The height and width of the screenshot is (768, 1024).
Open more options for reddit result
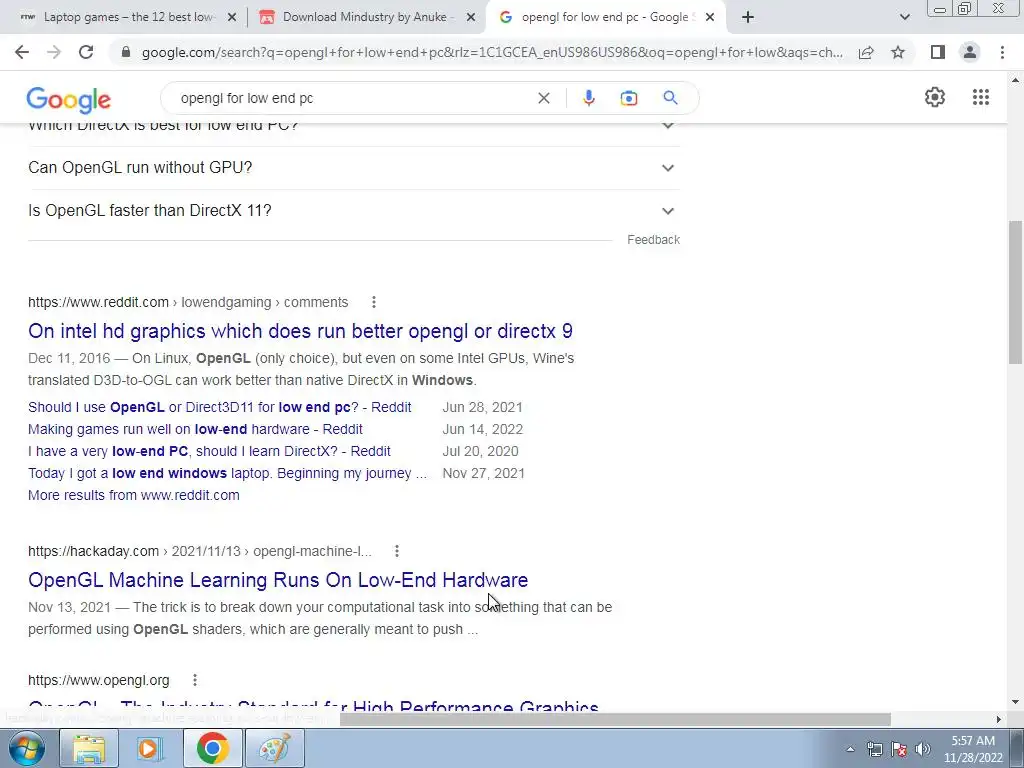[374, 302]
